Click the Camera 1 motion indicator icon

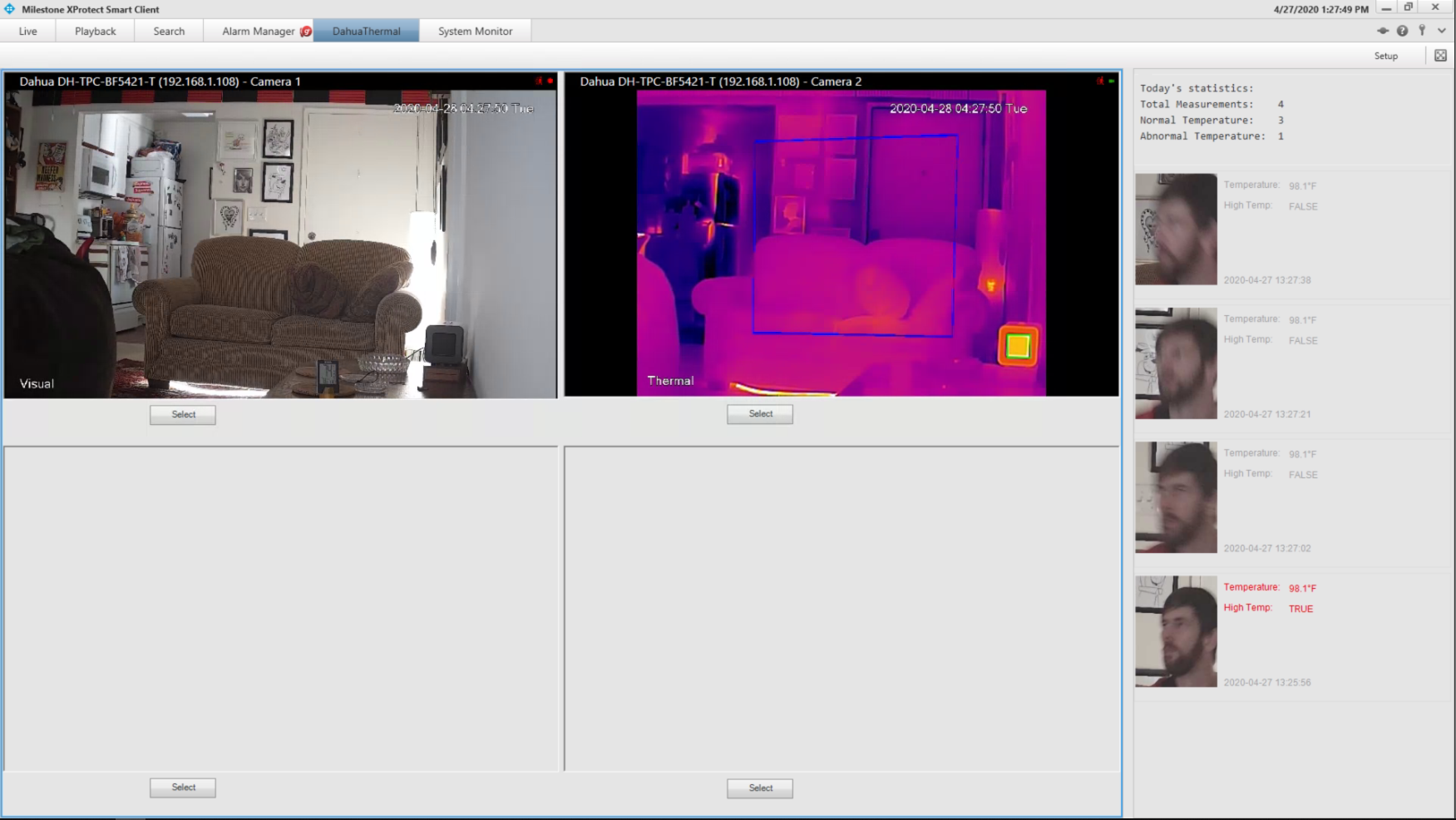coord(539,81)
